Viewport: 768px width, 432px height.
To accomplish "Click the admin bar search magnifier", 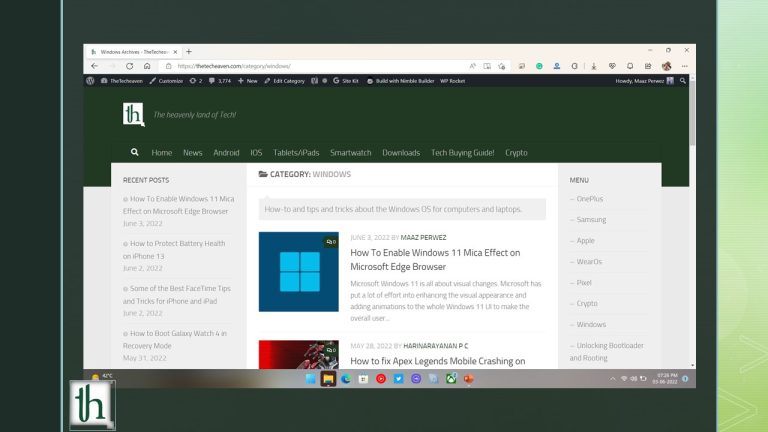I will [x=682, y=81].
